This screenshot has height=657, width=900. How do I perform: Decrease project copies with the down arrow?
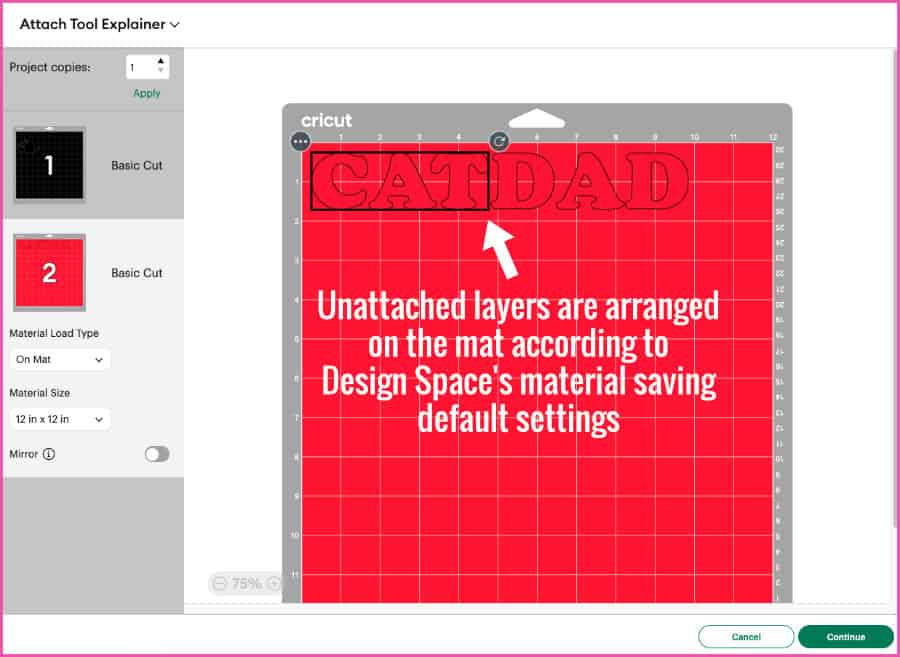click(x=161, y=71)
